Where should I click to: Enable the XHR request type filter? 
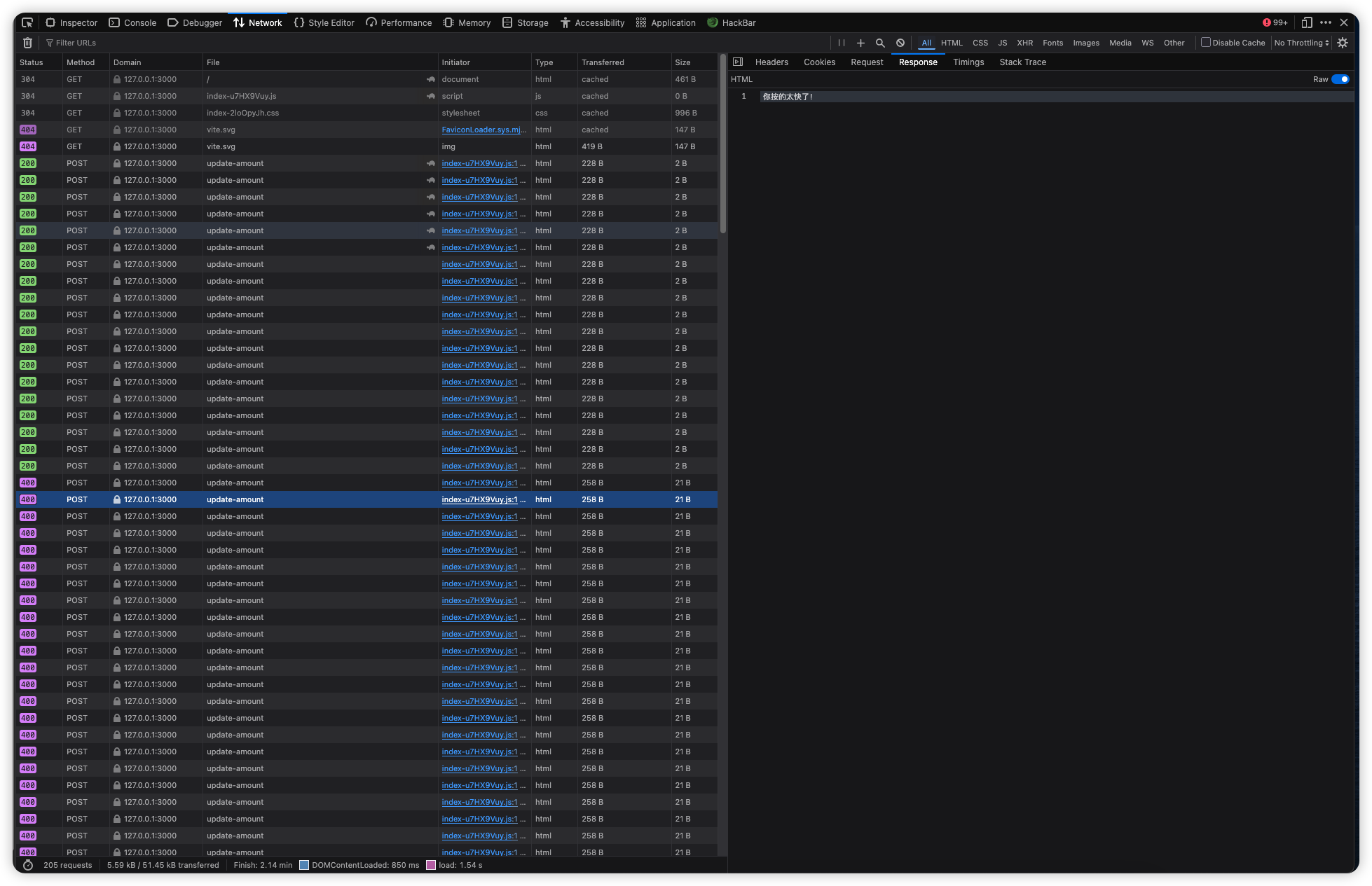pos(1025,43)
